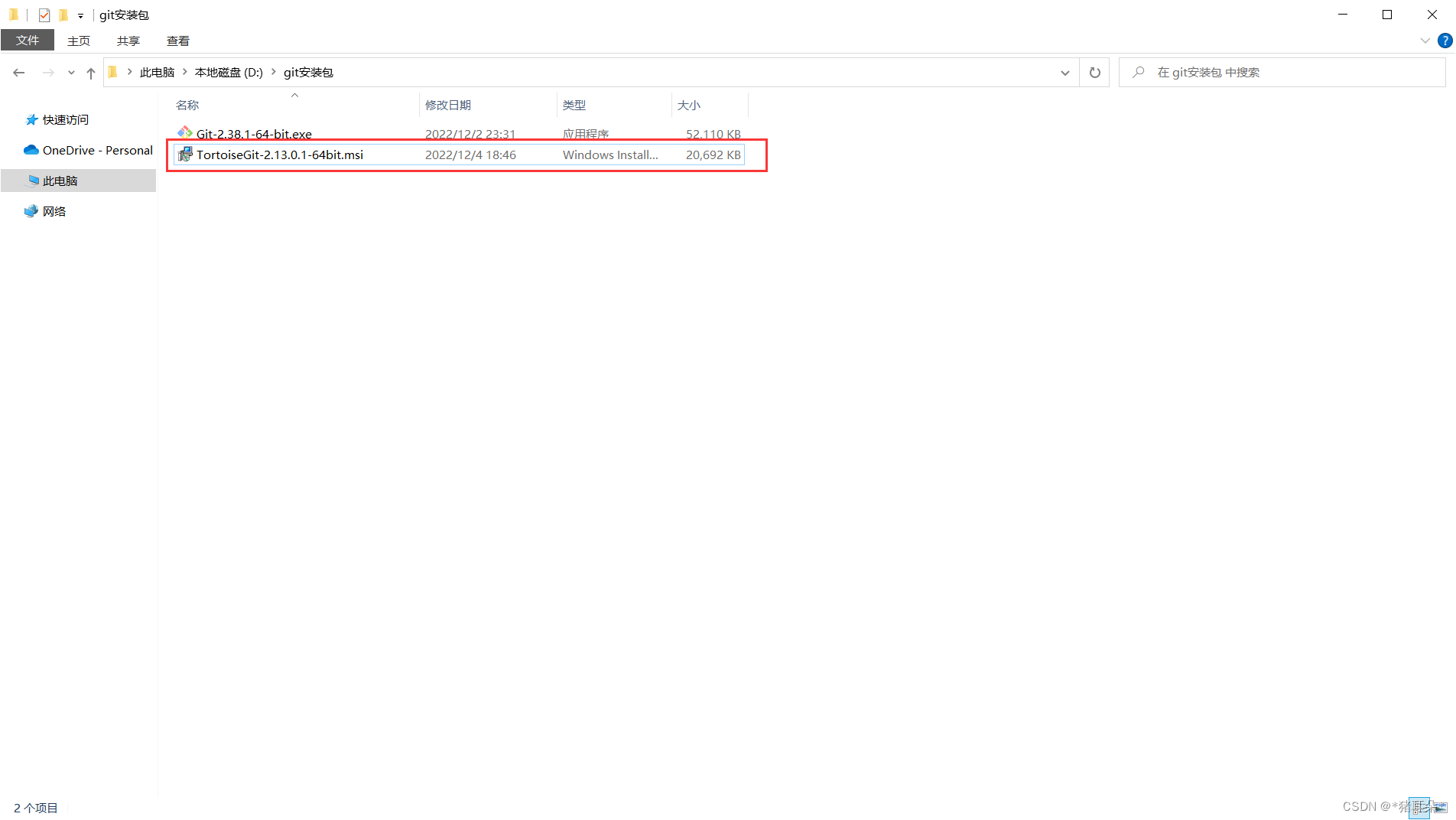
Task: Click the search box for git安装包
Action: point(1282,73)
